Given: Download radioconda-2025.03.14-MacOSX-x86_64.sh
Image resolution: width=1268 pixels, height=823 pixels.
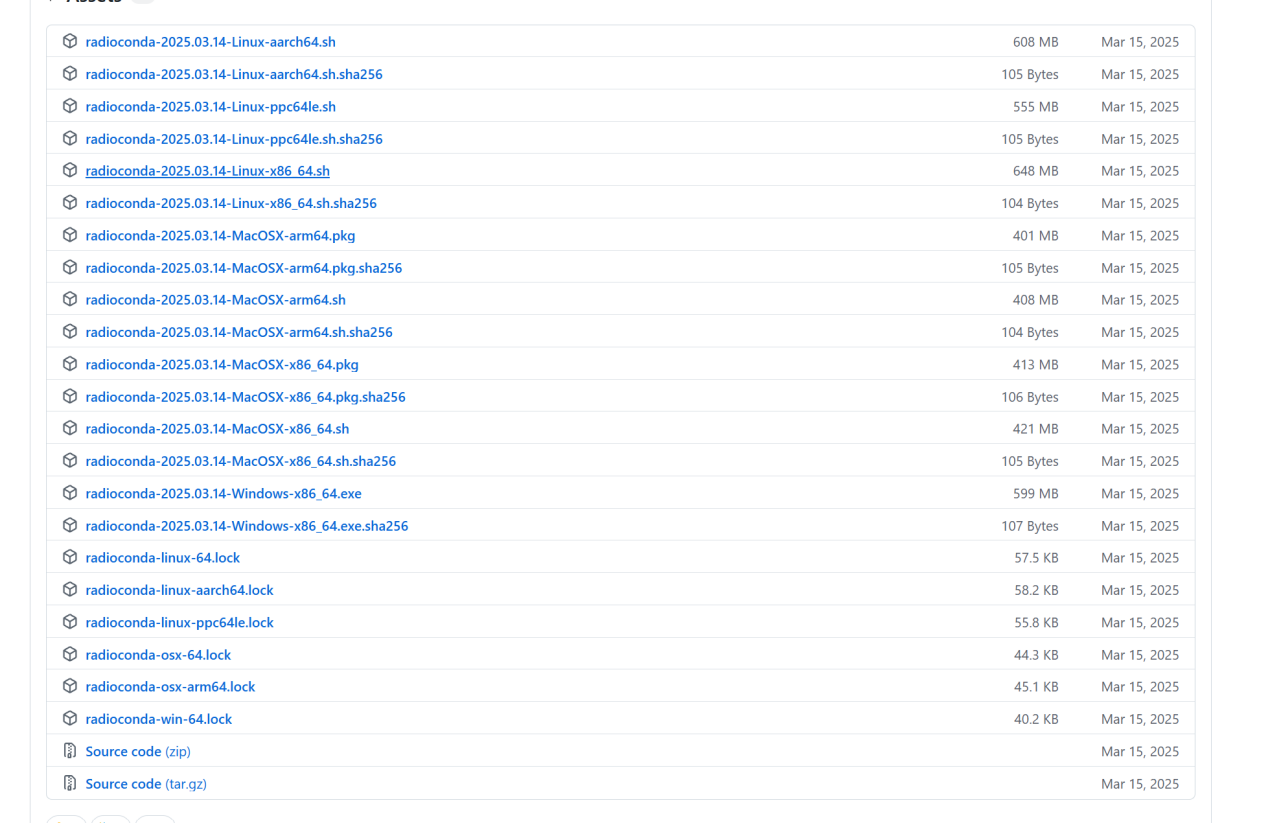Looking at the screenshot, I should (x=217, y=429).
